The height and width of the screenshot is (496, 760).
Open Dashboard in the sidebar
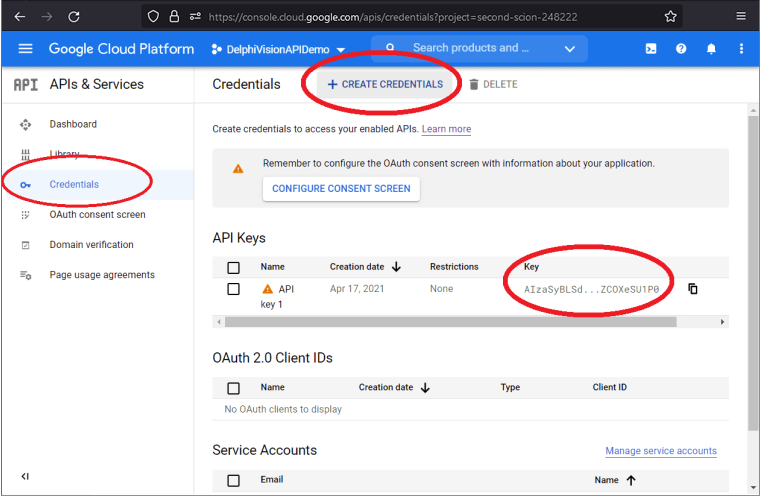coord(73,124)
